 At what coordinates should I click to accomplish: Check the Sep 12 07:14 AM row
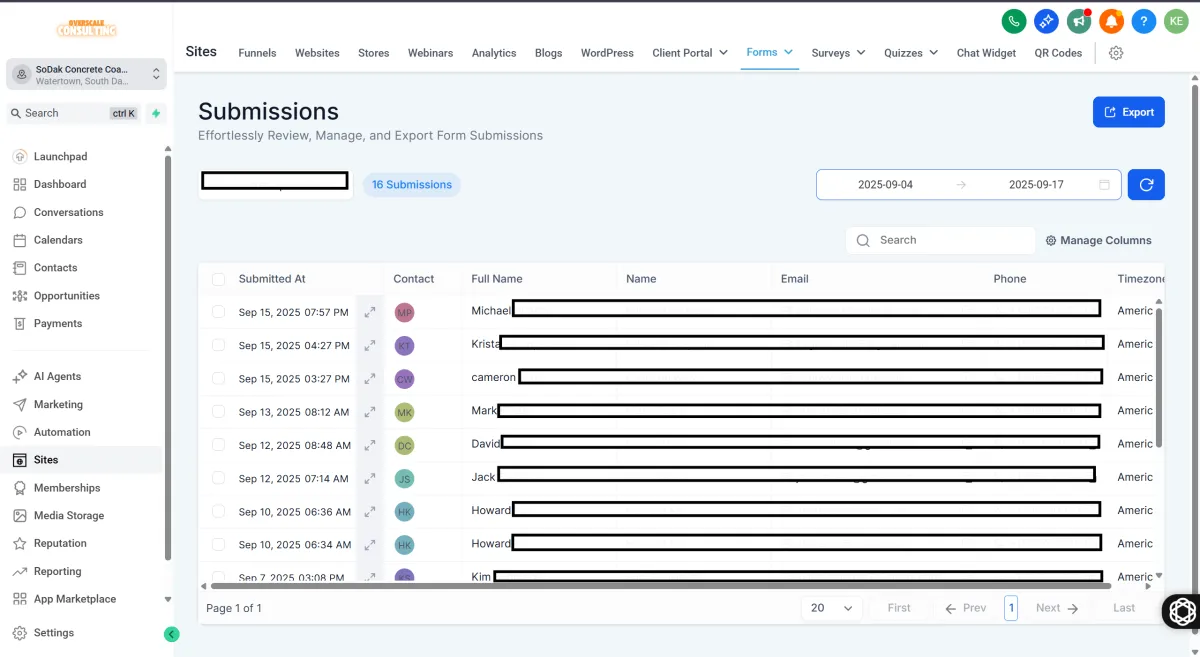click(218, 478)
